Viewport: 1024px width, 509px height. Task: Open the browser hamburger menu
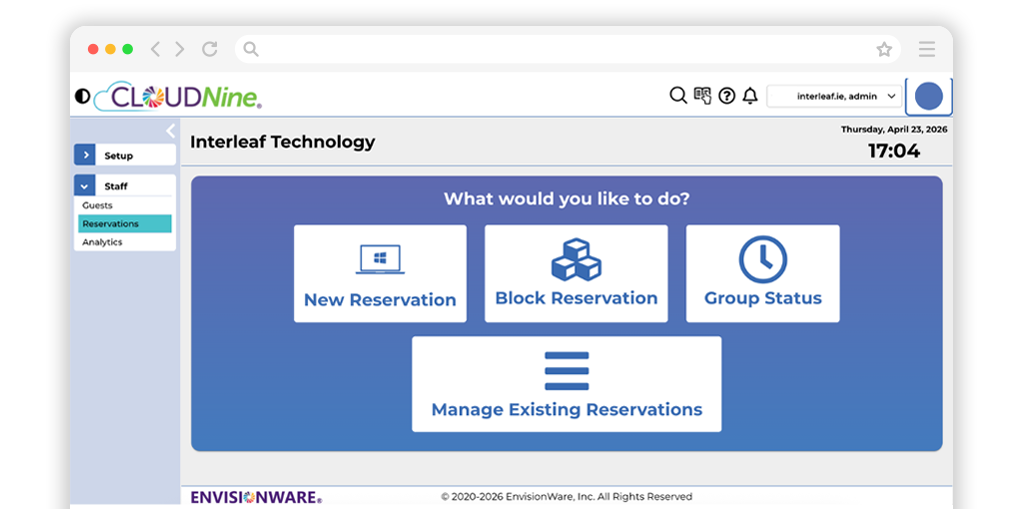927,49
